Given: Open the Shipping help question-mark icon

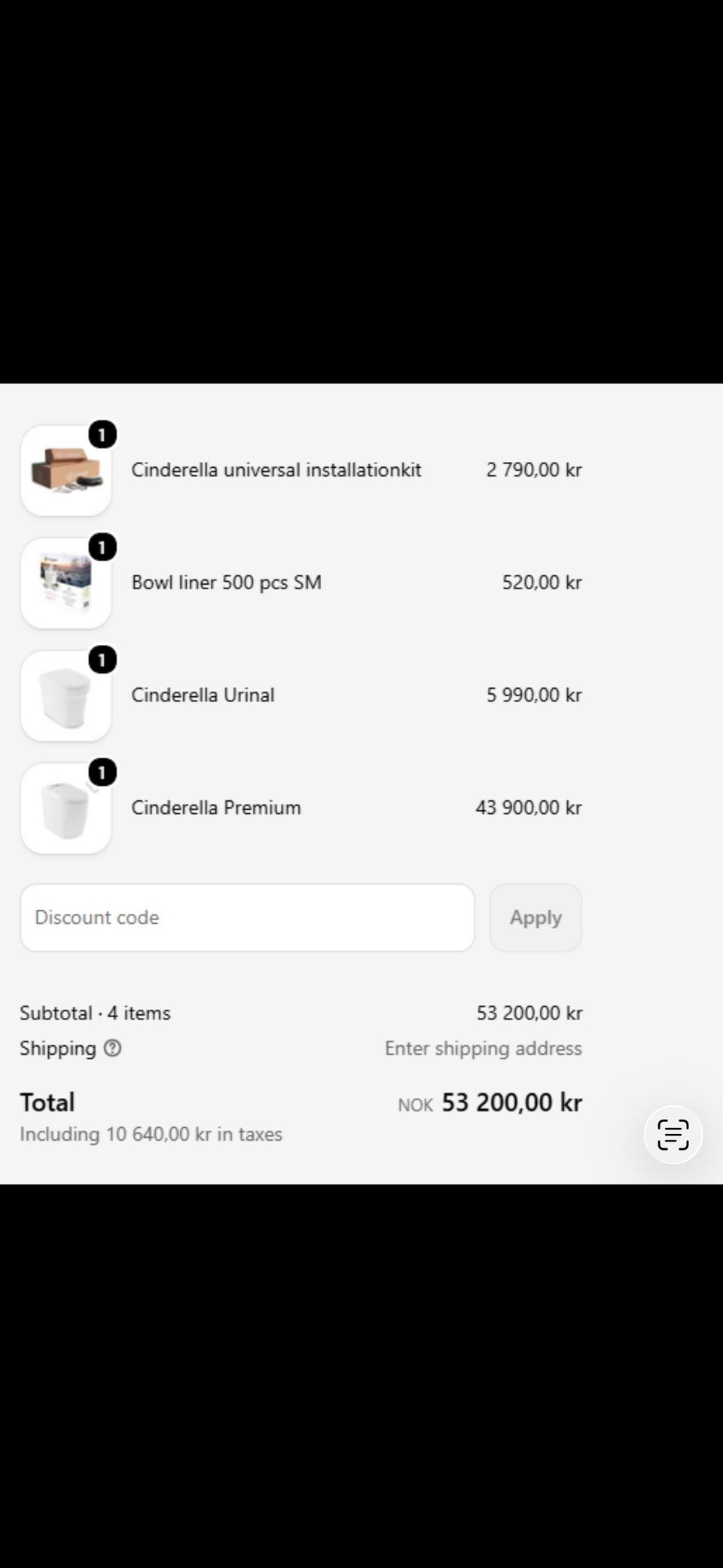Looking at the screenshot, I should point(112,1048).
